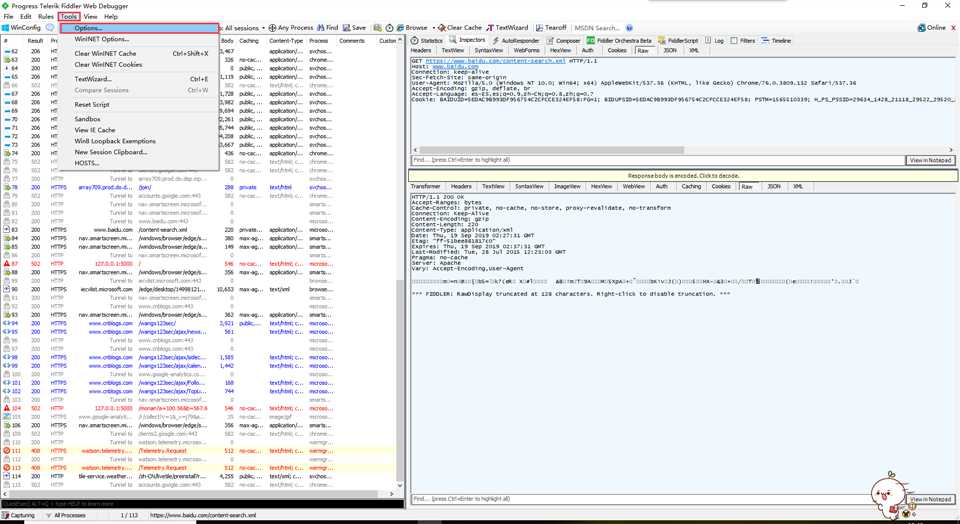The height and width of the screenshot is (524, 960).
Task: Open the FiddlerScript tab
Action: pyautogui.click(x=678, y=40)
